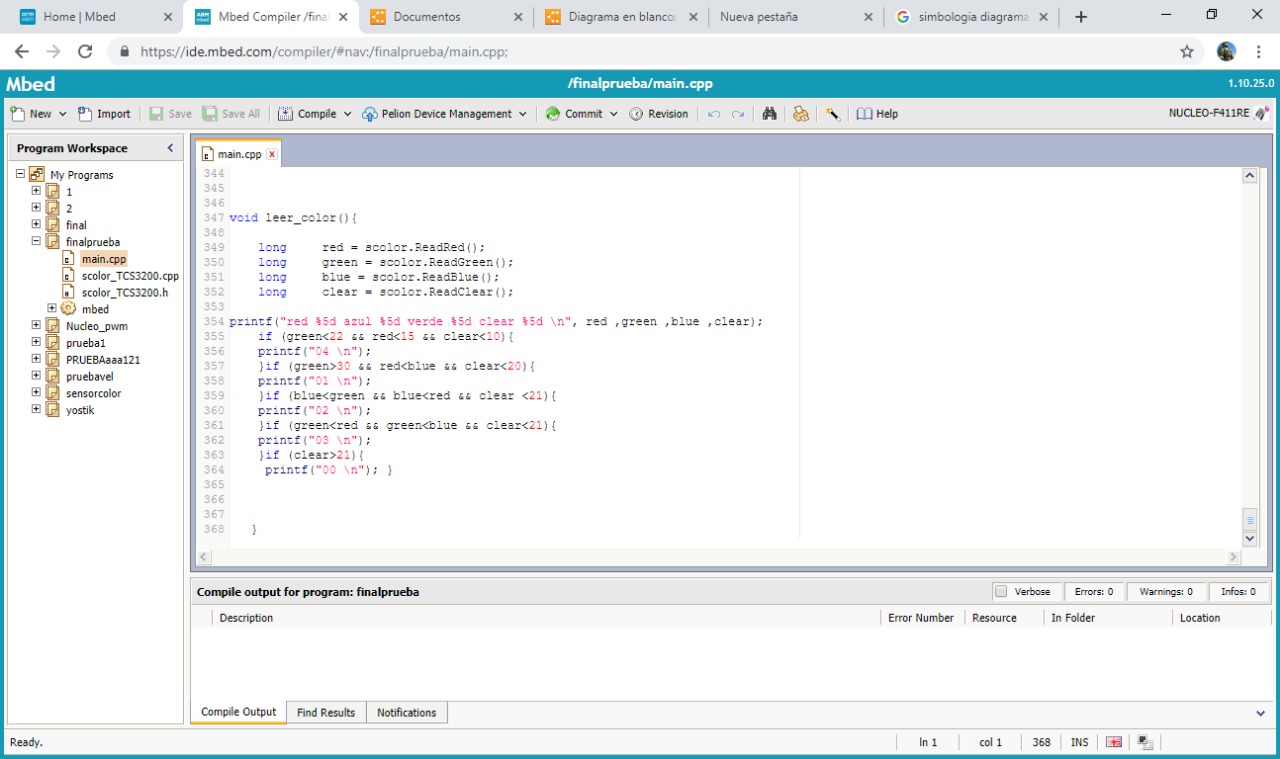Open scolor_TCS3200.cpp file in workspace
The image size is (1280, 759).
[x=130, y=275]
